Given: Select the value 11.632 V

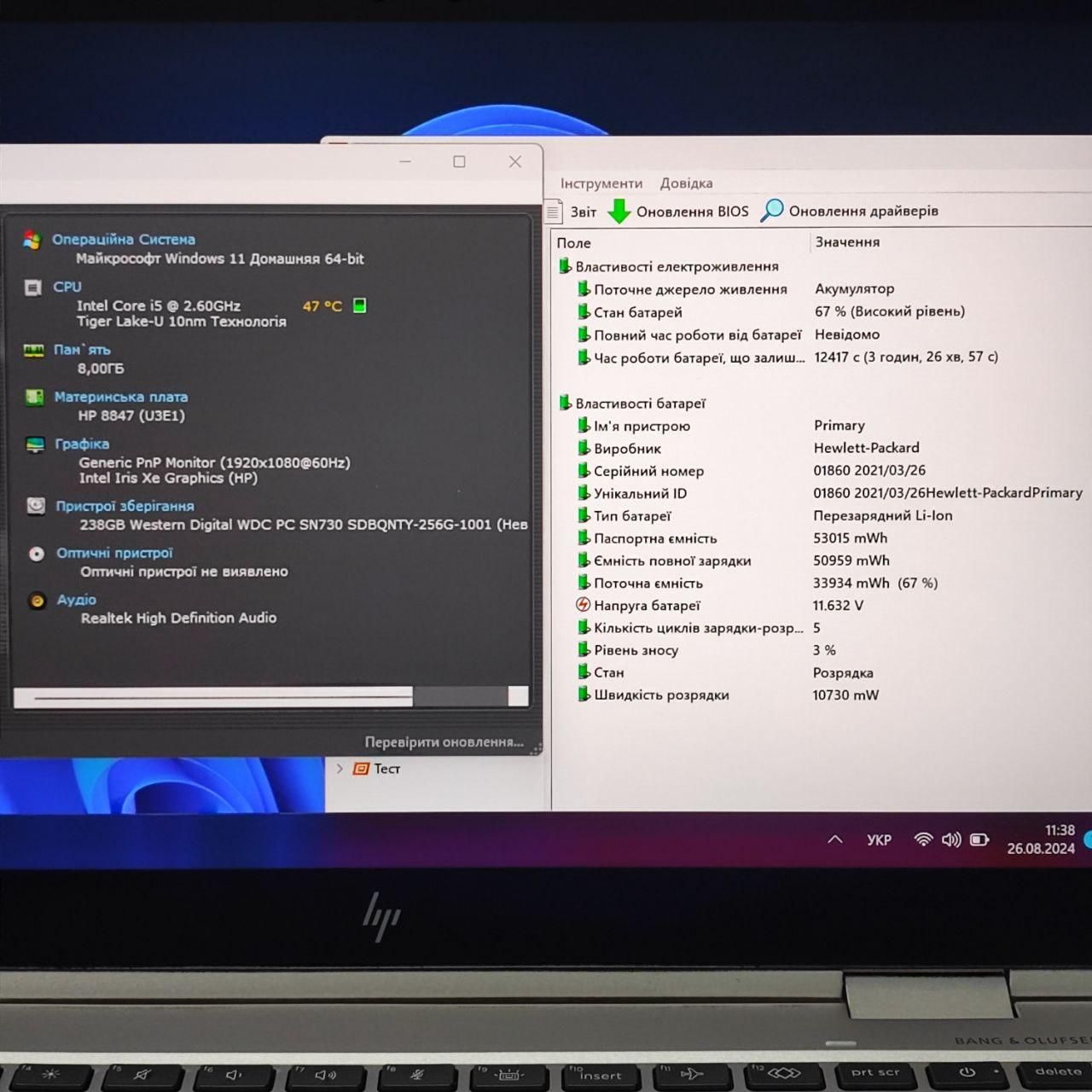Looking at the screenshot, I should 839,606.
